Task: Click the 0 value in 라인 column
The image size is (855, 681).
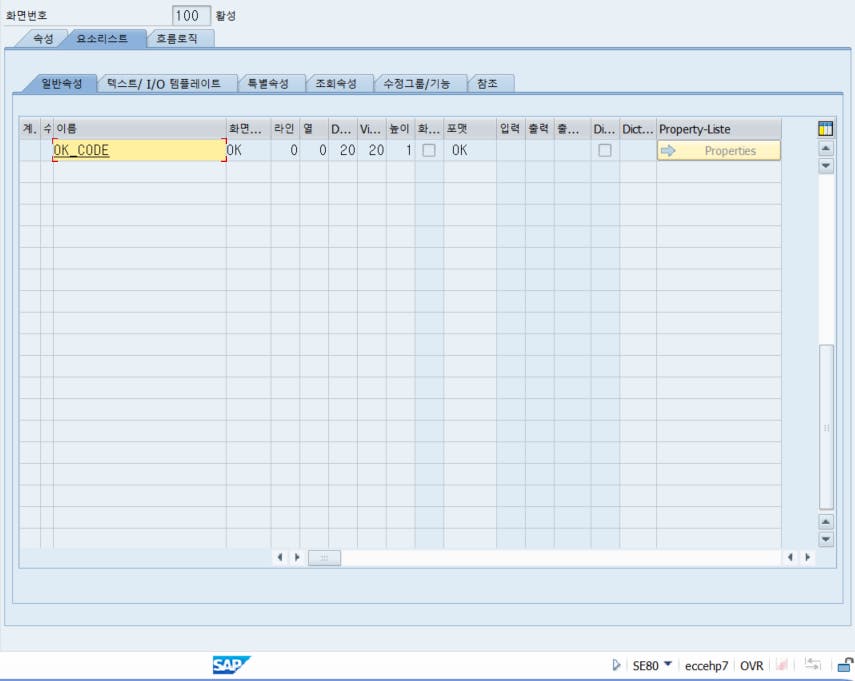Action: click(x=285, y=150)
